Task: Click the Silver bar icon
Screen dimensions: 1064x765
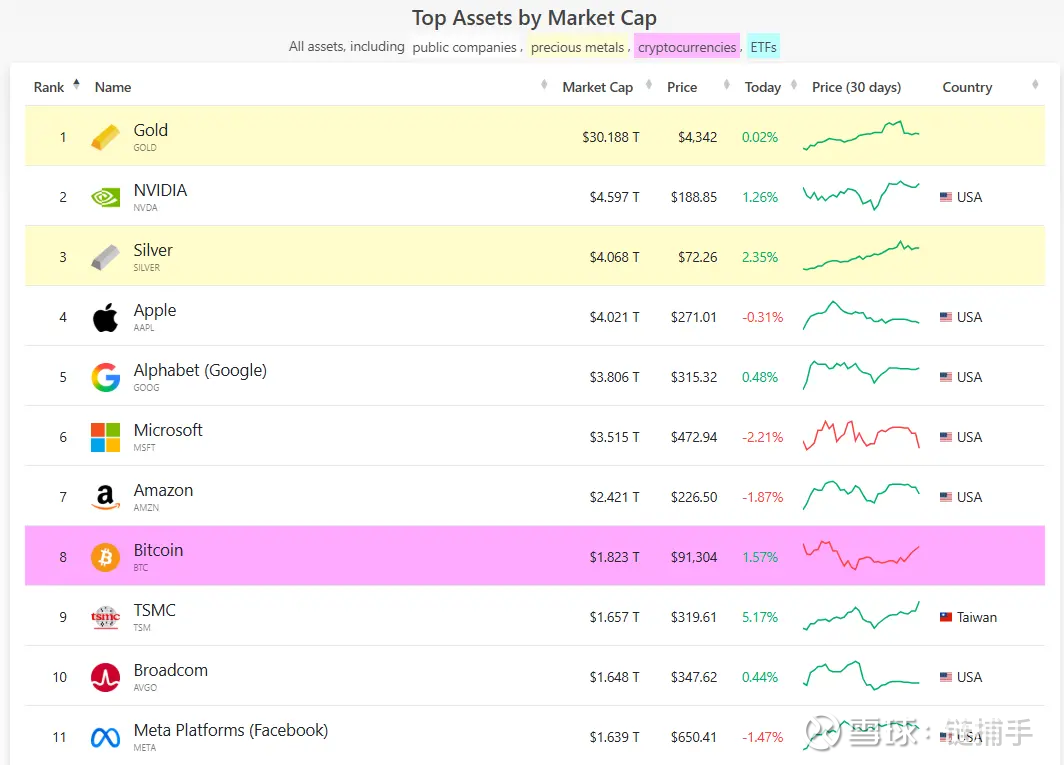Action: click(x=105, y=257)
